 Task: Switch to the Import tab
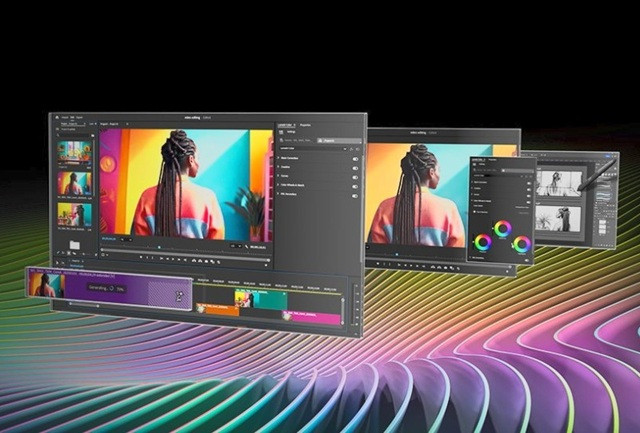65,118
